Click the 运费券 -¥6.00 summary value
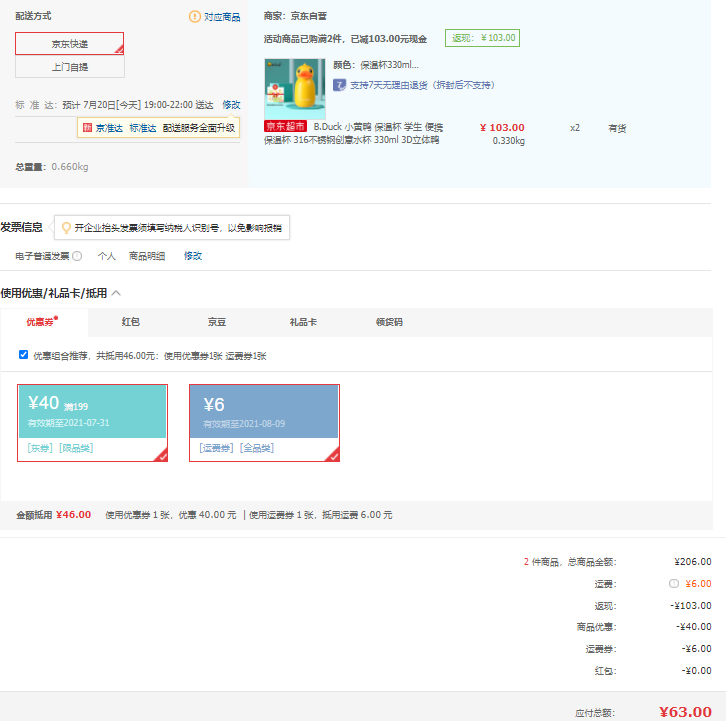The height and width of the screenshot is (721, 726). pos(696,649)
